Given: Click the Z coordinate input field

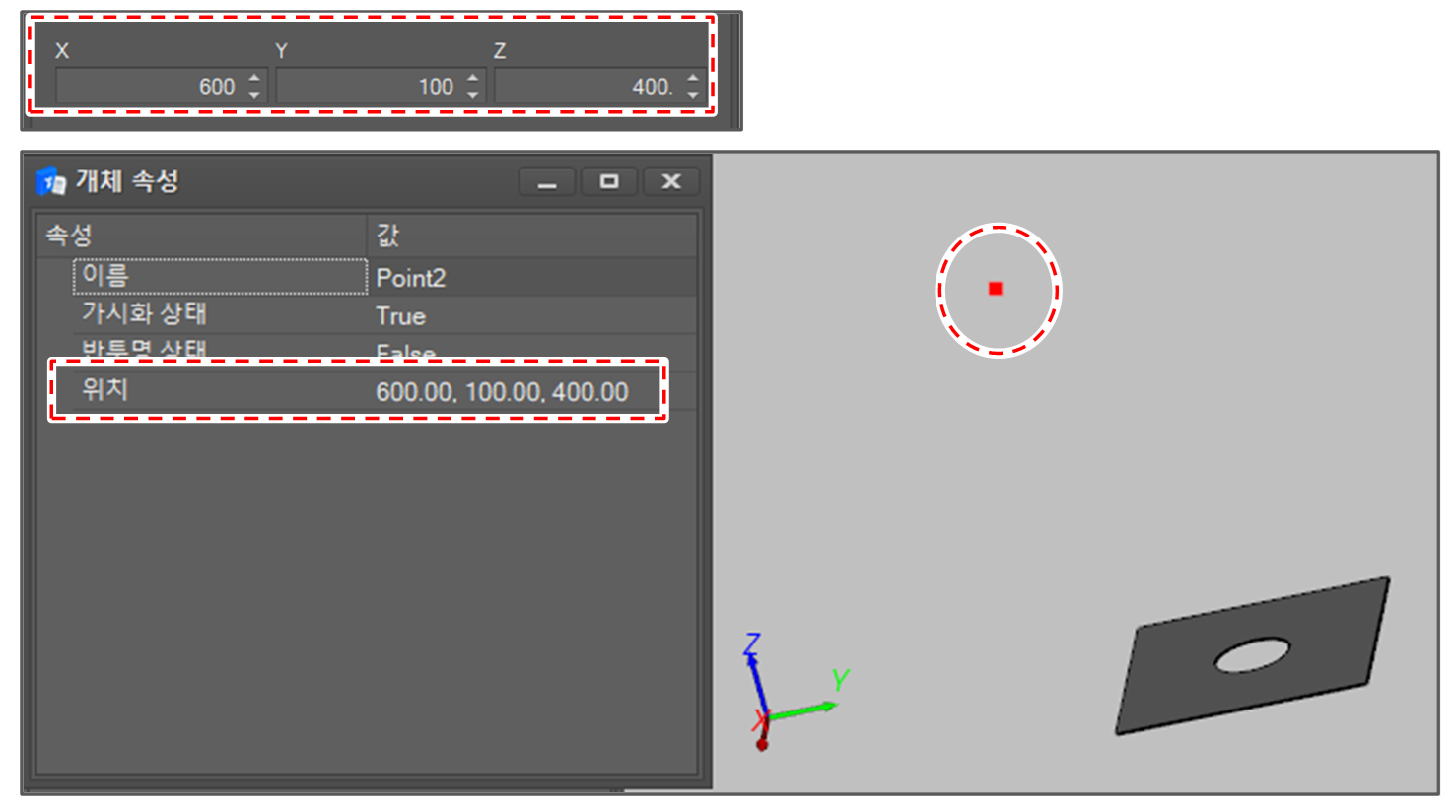Looking at the screenshot, I should click(586, 87).
